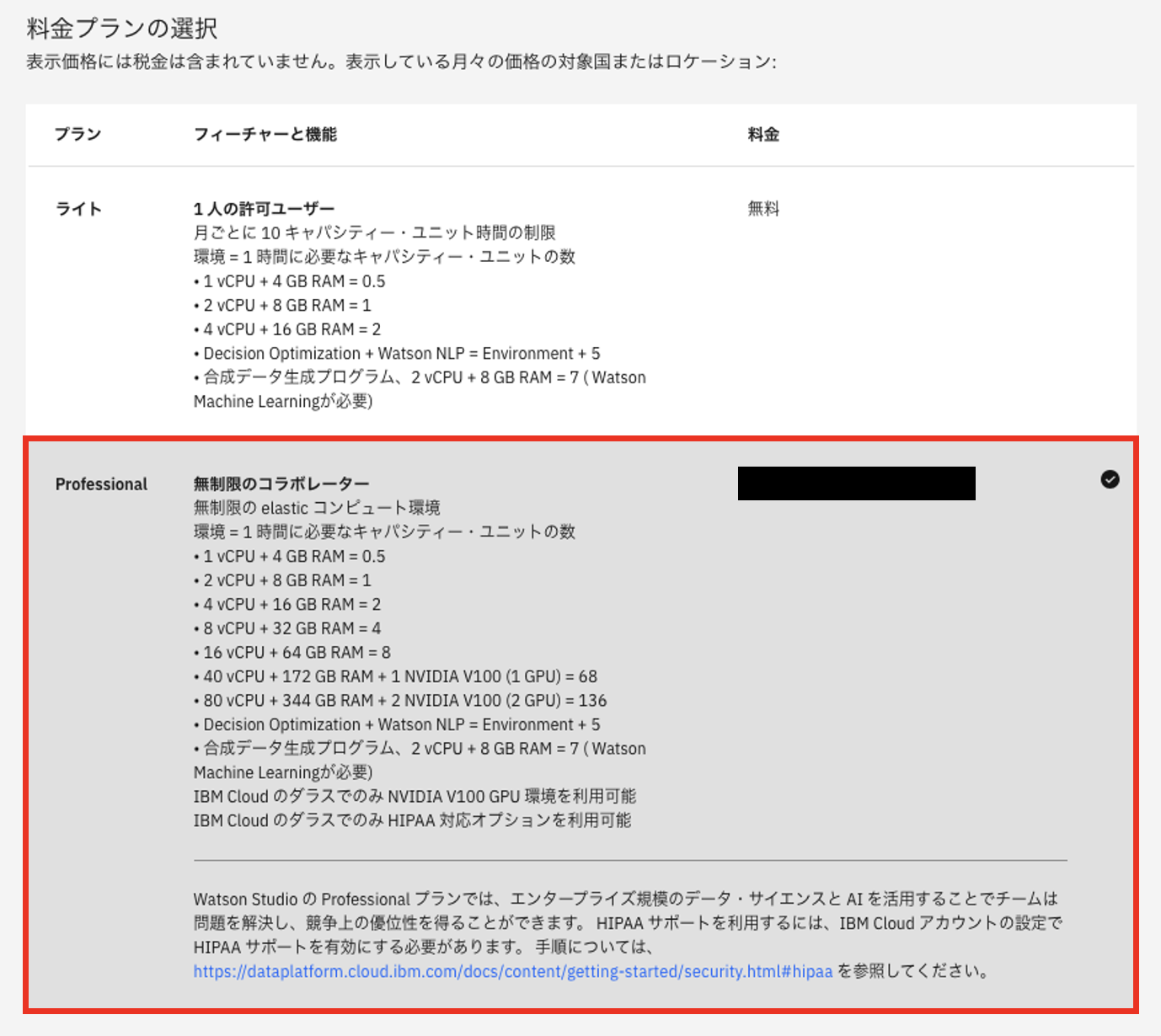Click the 無料 price in Lite row
This screenshot has height=1036, width=1161.
763,209
